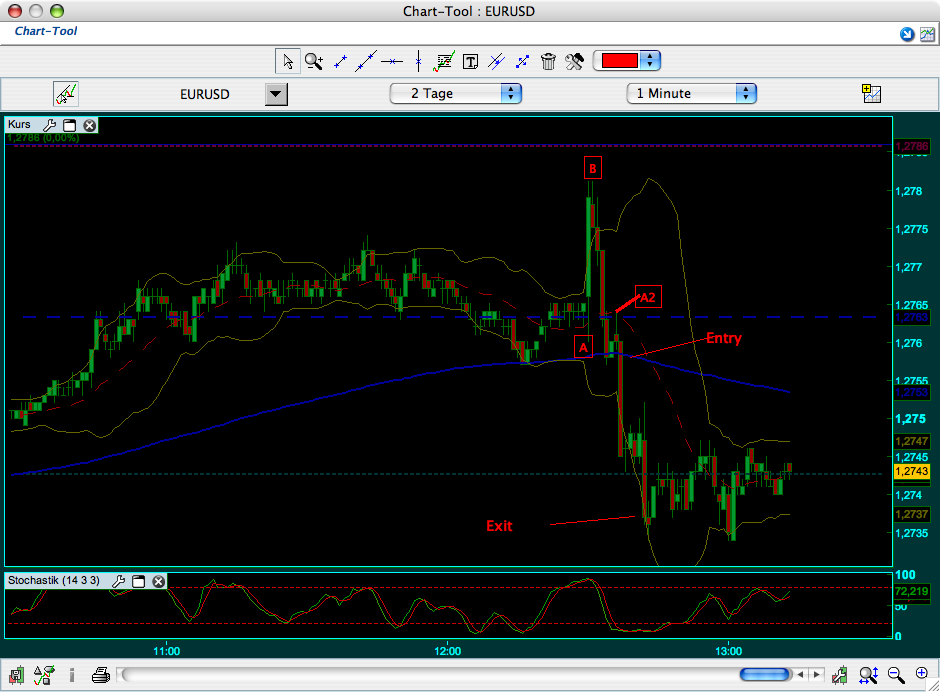
Task: Click the shapes drawing icon at bottom
Action: point(44,675)
